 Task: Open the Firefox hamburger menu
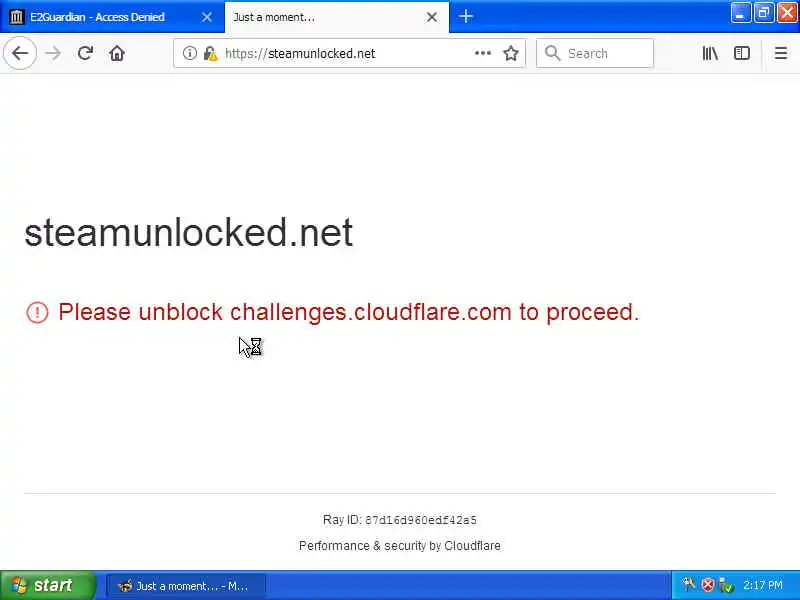pos(781,53)
